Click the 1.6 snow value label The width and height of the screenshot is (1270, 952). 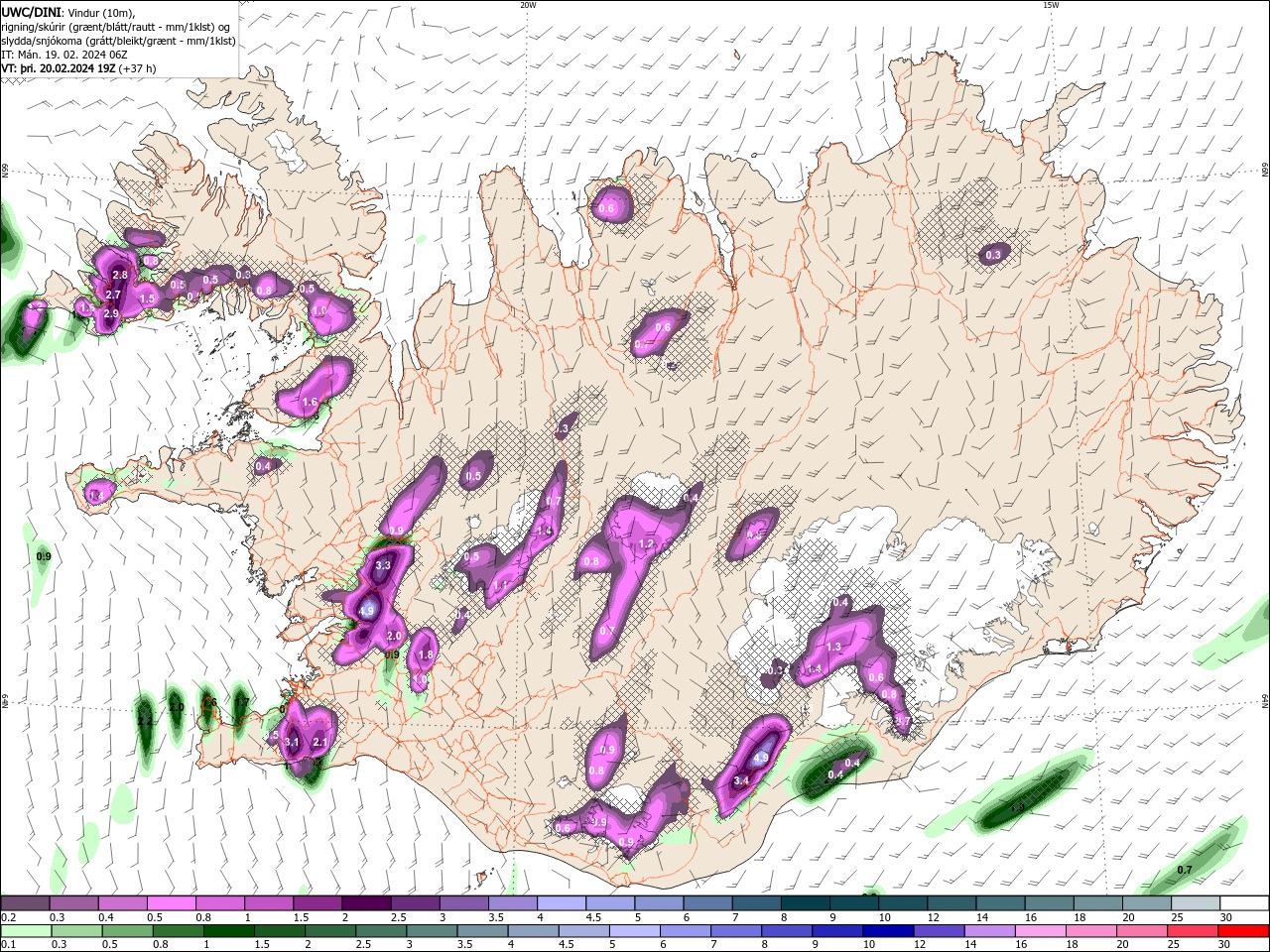tap(310, 402)
